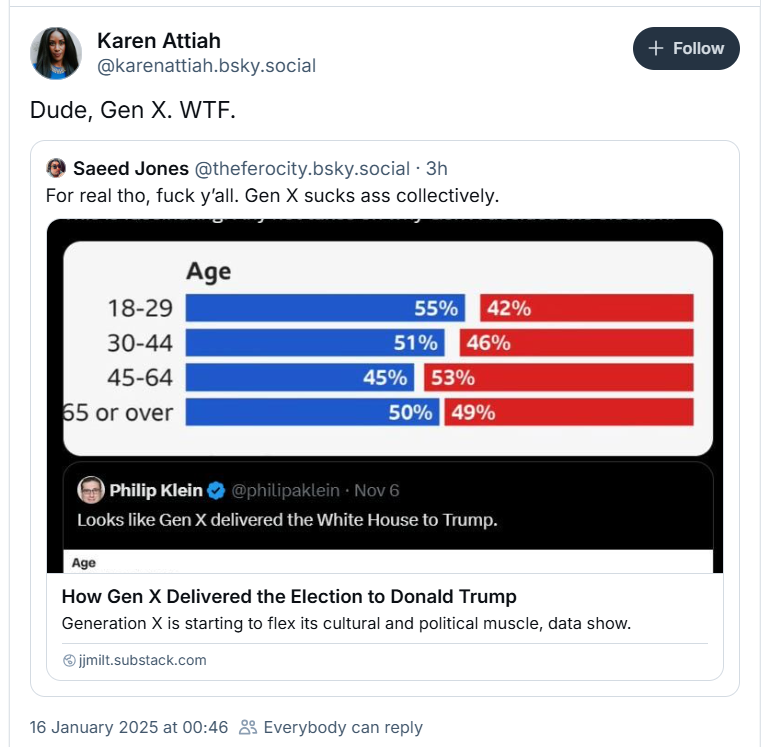Click the 3h timestamp on quoted post
The width and height of the screenshot is (764, 747).
pyautogui.click(x=437, y=169)
